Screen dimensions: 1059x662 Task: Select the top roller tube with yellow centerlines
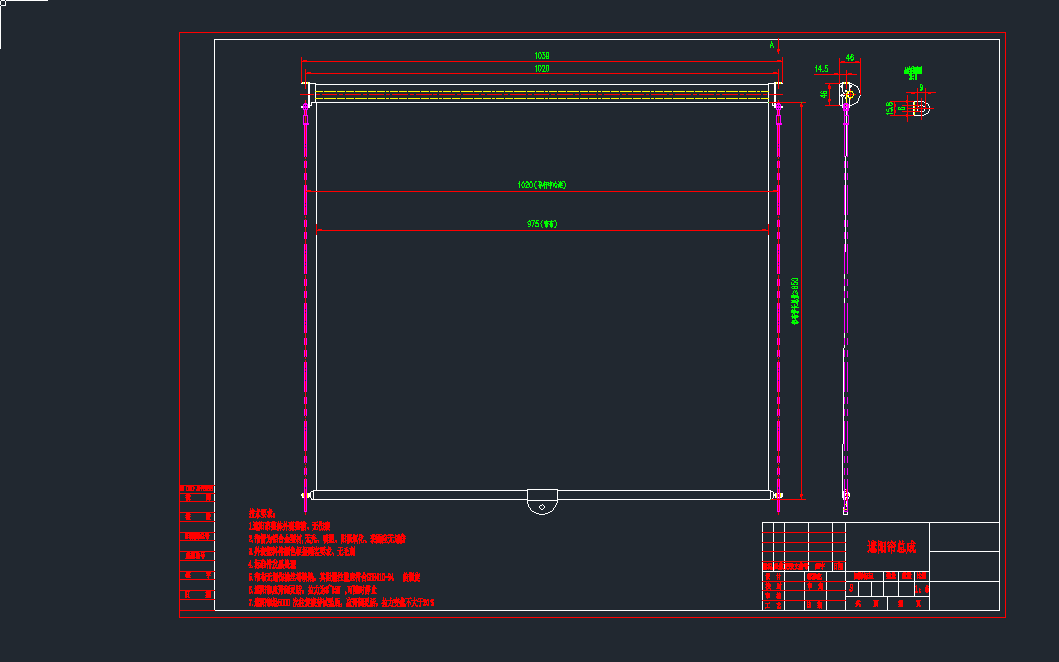click(x=542, y=93)
